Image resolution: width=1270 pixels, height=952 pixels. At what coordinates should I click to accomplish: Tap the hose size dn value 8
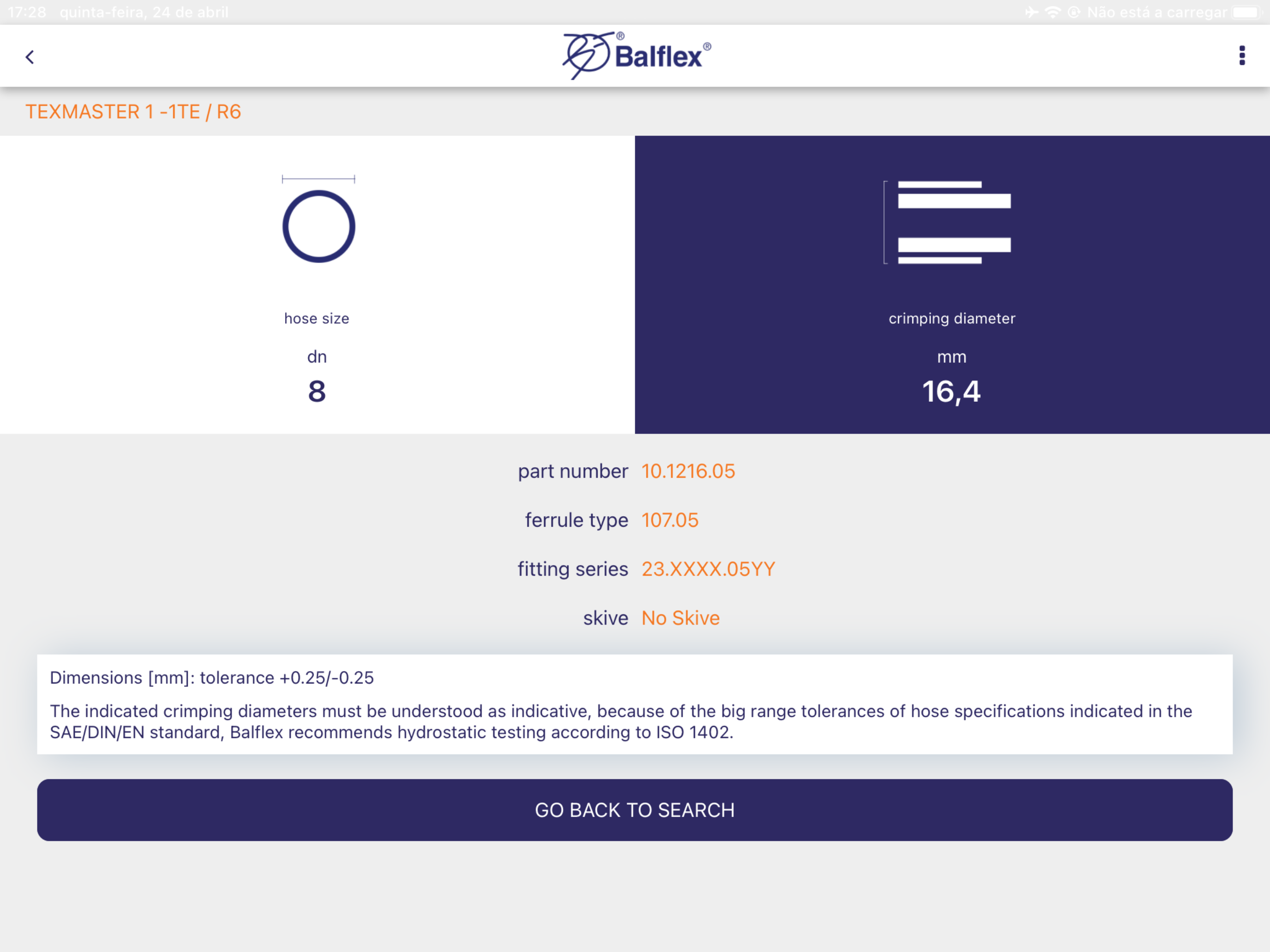317,391
